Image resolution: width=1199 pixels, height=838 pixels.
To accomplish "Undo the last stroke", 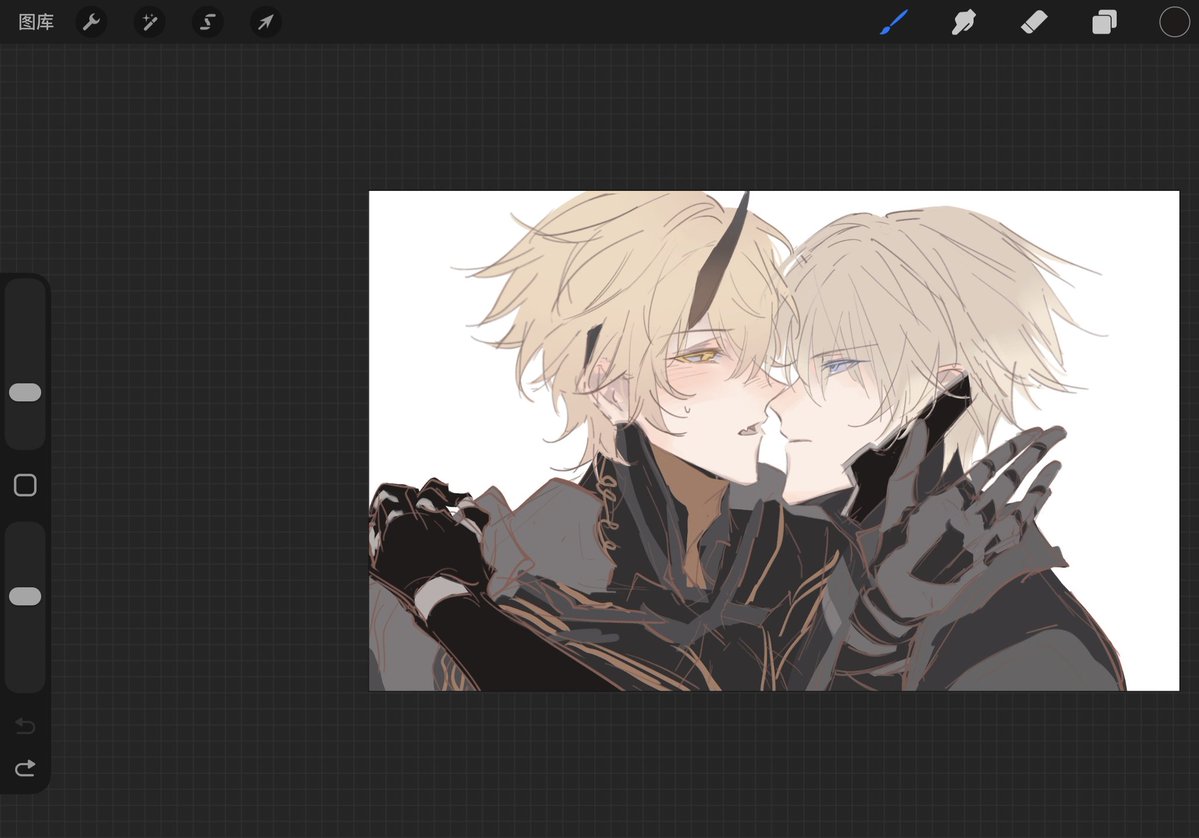I will pos(25,725).
